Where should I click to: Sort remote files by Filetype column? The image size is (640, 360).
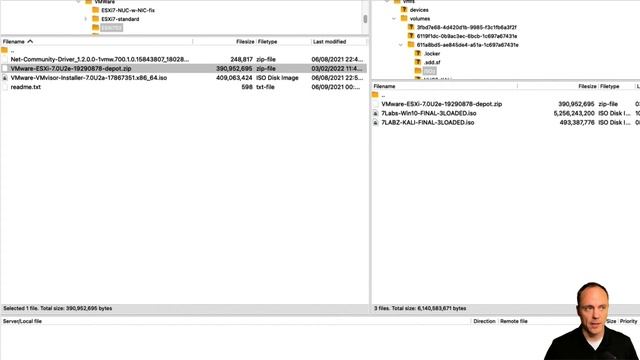pos(610,86)
